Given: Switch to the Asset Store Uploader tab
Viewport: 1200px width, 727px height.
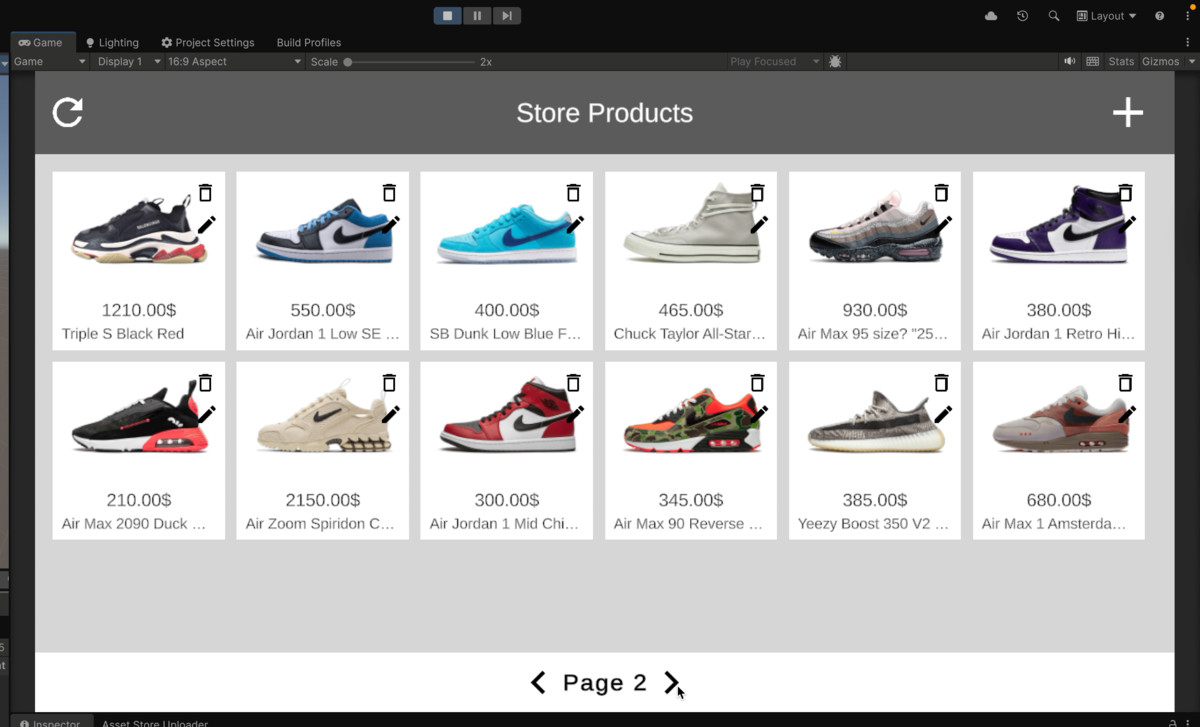Looking at the screenshot, I should (x=154, y=721).
